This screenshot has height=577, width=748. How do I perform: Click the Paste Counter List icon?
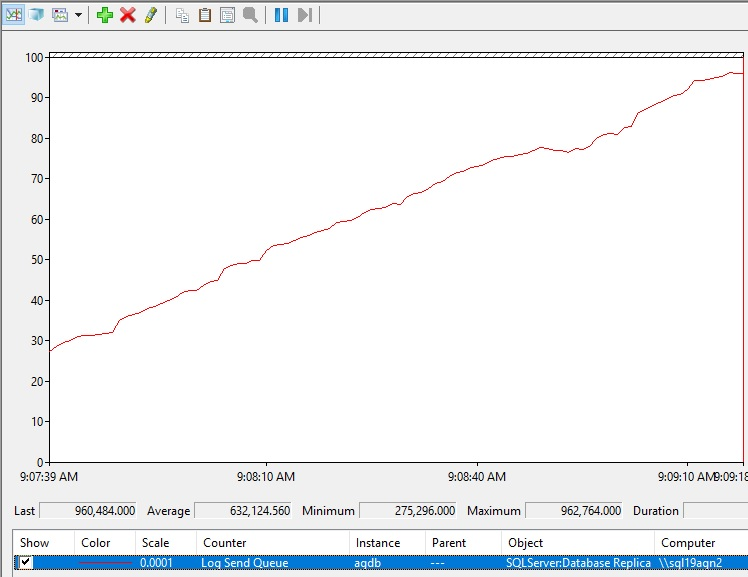coord(204,15)
